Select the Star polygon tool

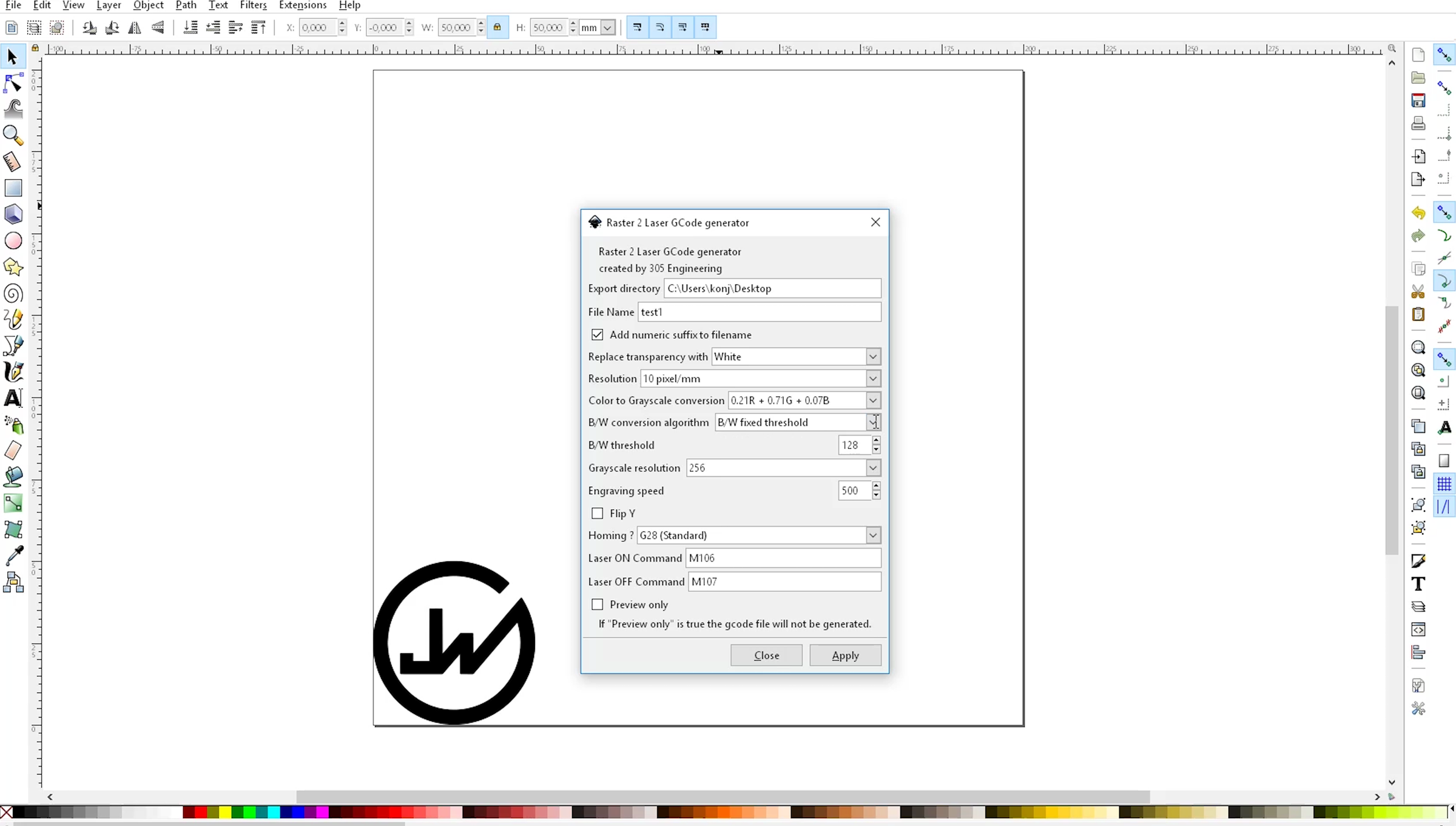(13, 267)
